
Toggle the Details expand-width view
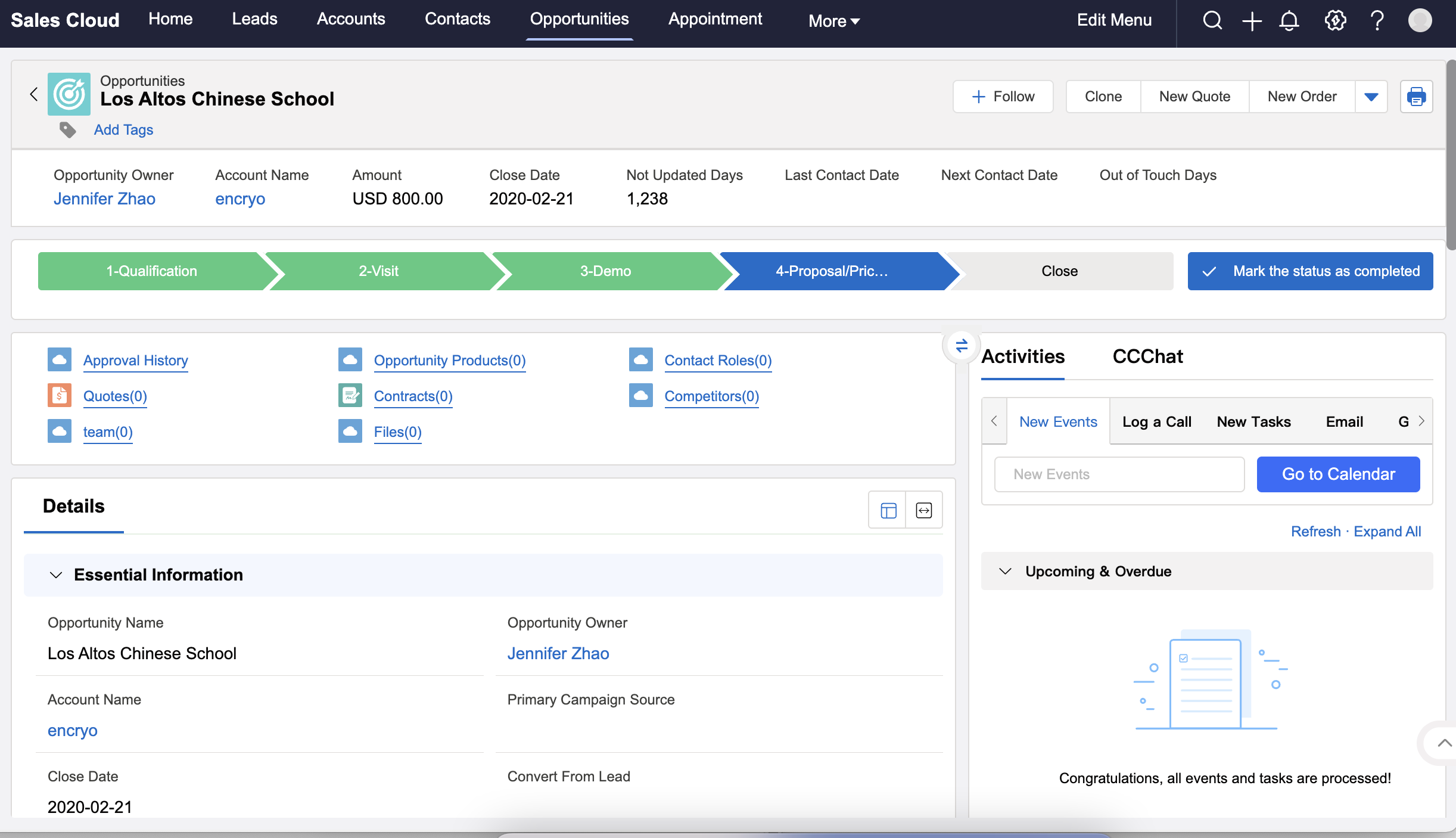[x=923, y=510]
